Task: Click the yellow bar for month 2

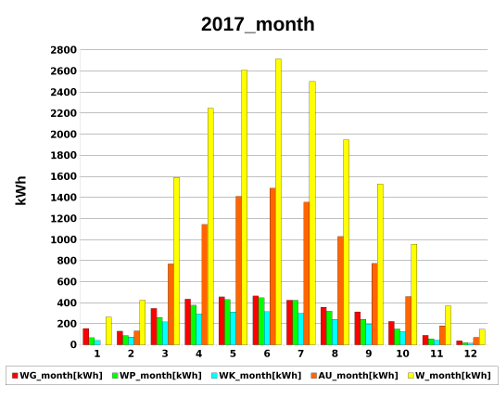Action: click(142, 322)
